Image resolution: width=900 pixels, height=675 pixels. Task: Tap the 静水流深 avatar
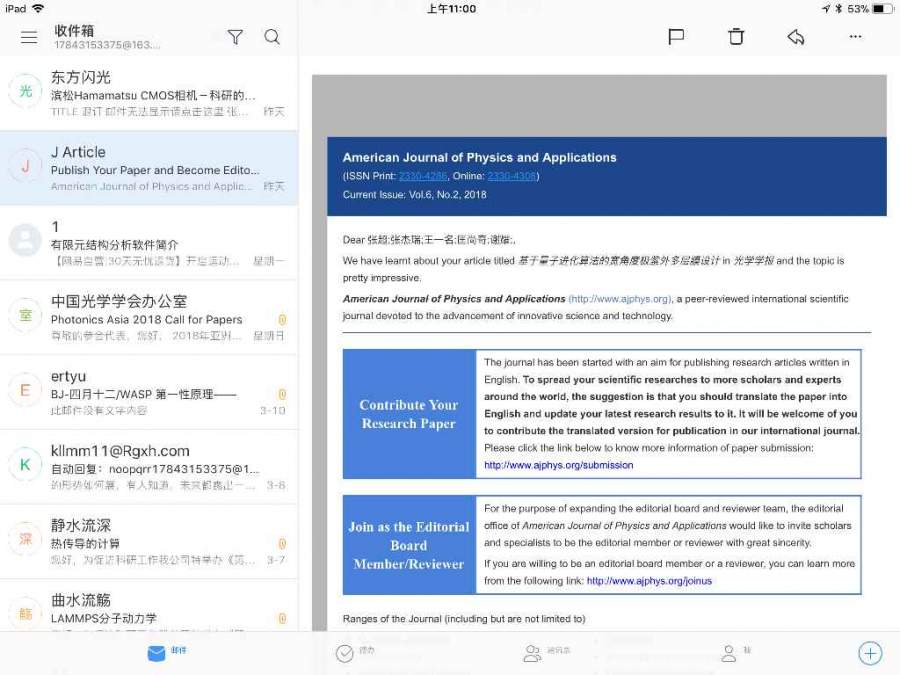[x=25, y=539]
